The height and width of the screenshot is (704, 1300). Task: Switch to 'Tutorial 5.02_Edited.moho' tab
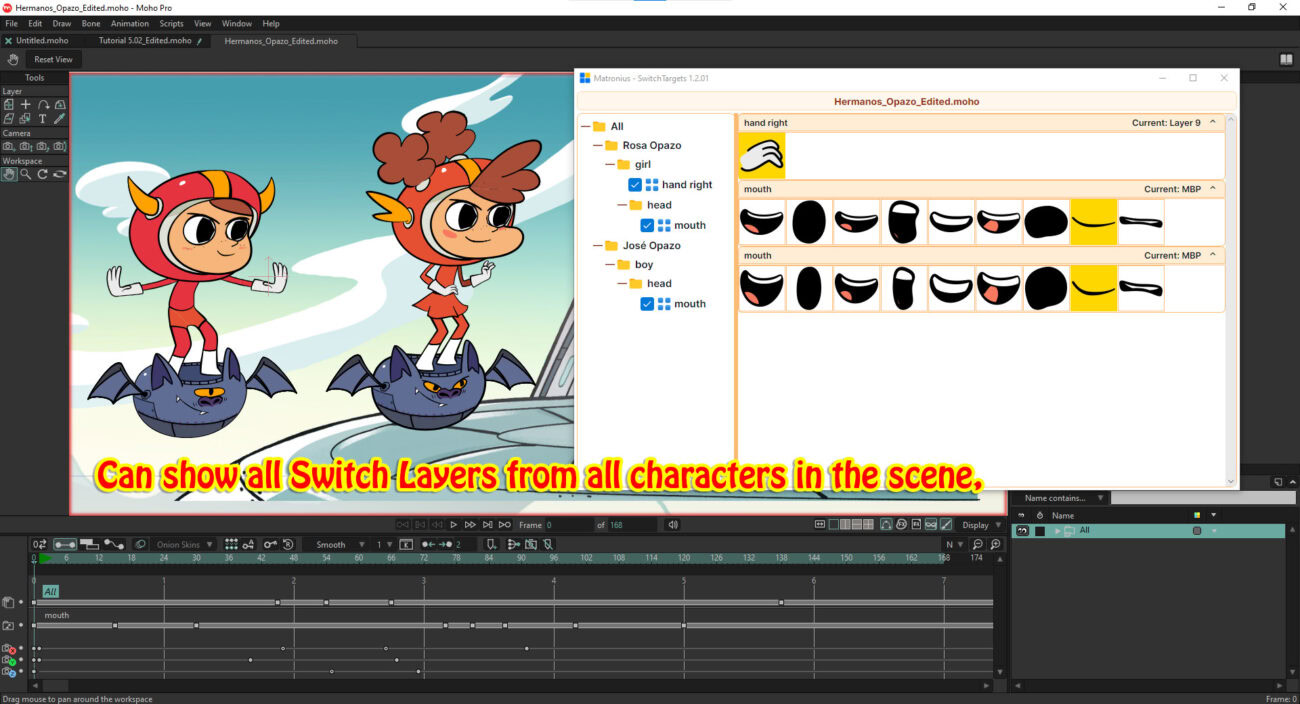[x=145, y=41]
